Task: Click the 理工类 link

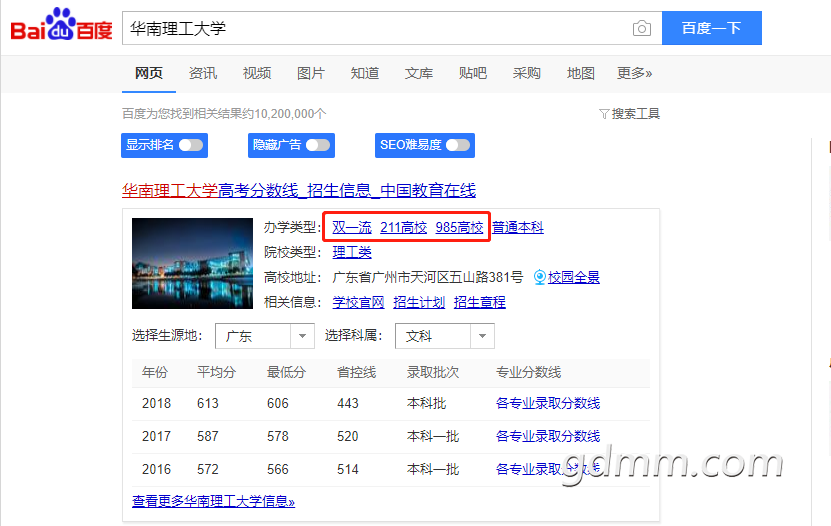Action: point(352,252)
